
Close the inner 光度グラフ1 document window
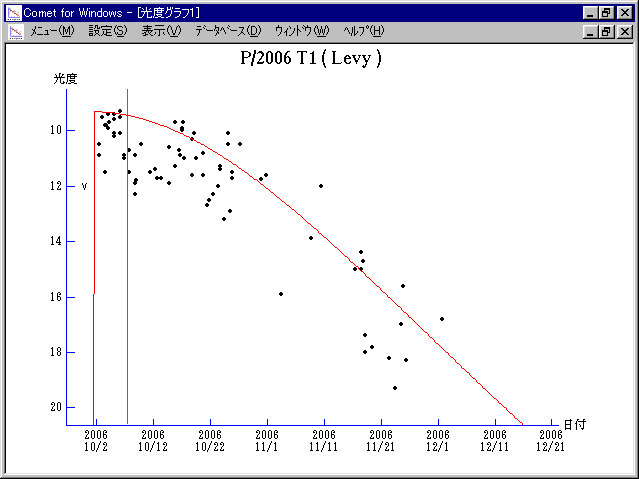[x=625, y=31]
